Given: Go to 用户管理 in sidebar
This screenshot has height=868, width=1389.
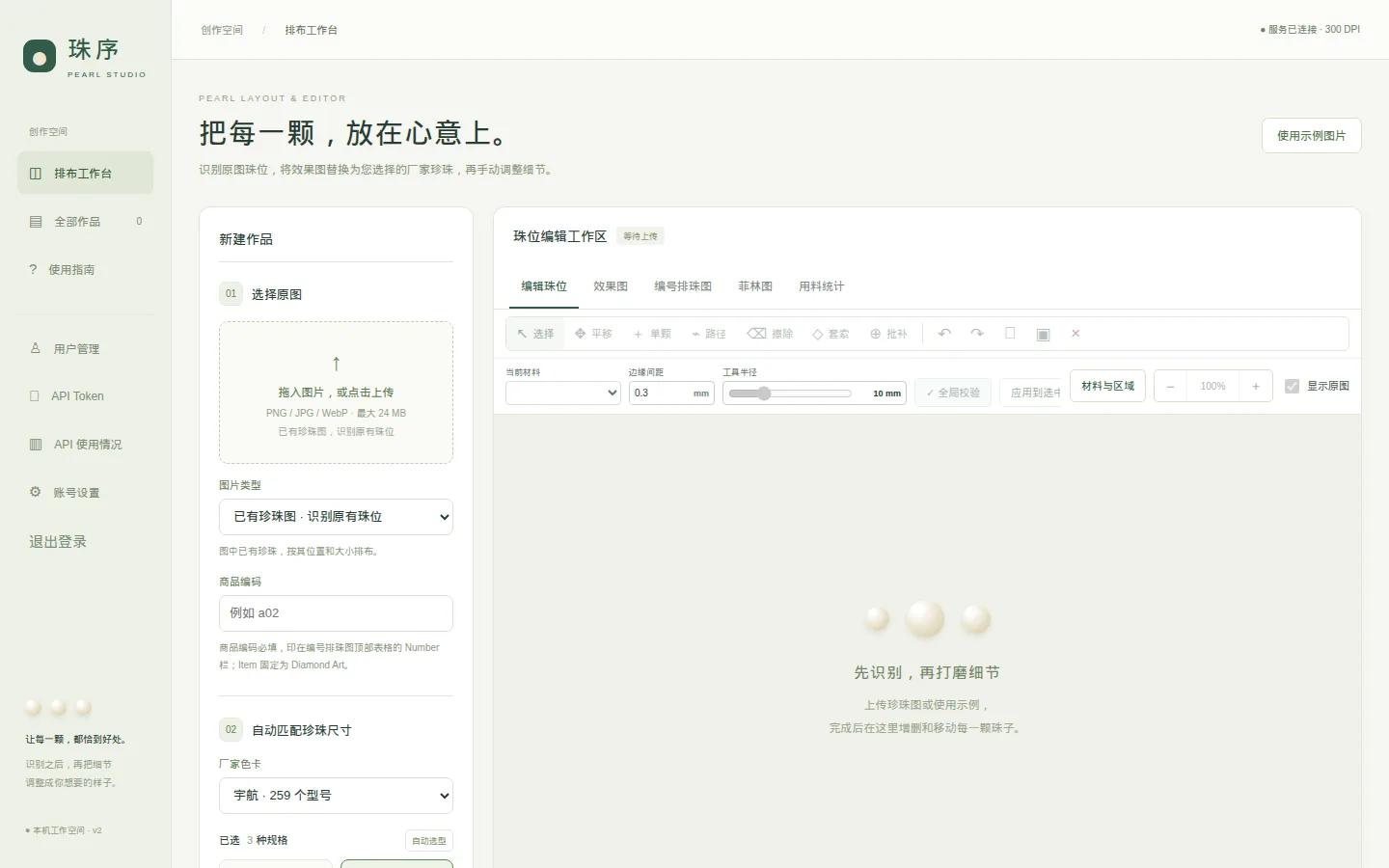Looking at the screenshot, I should [85, 348].
